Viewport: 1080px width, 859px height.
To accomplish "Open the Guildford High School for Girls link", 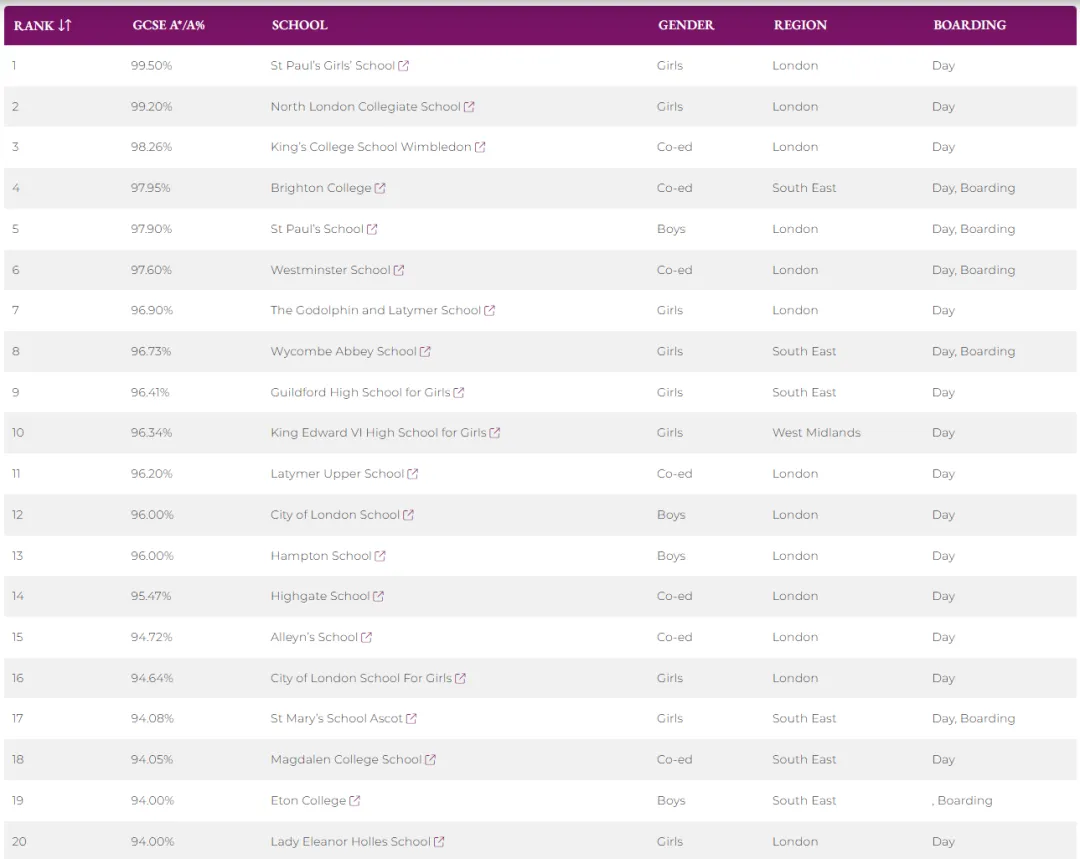I will [360, 392].
